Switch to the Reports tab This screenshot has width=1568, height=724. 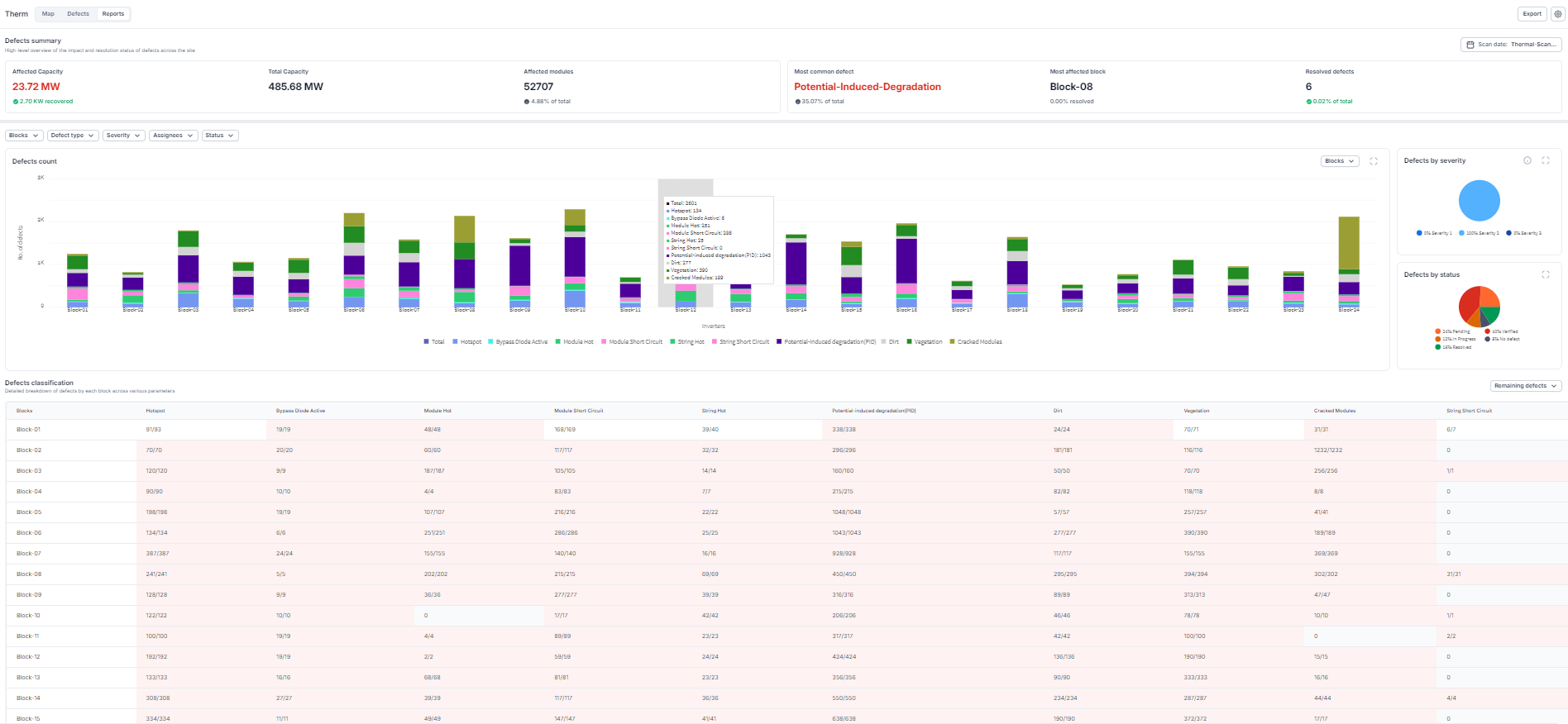113,14
